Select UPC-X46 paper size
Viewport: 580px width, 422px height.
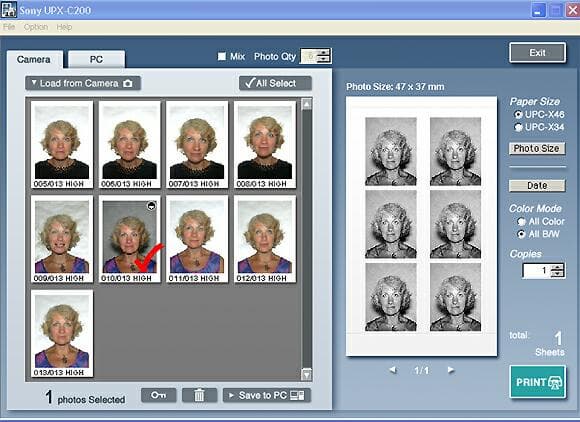[519, 114]
